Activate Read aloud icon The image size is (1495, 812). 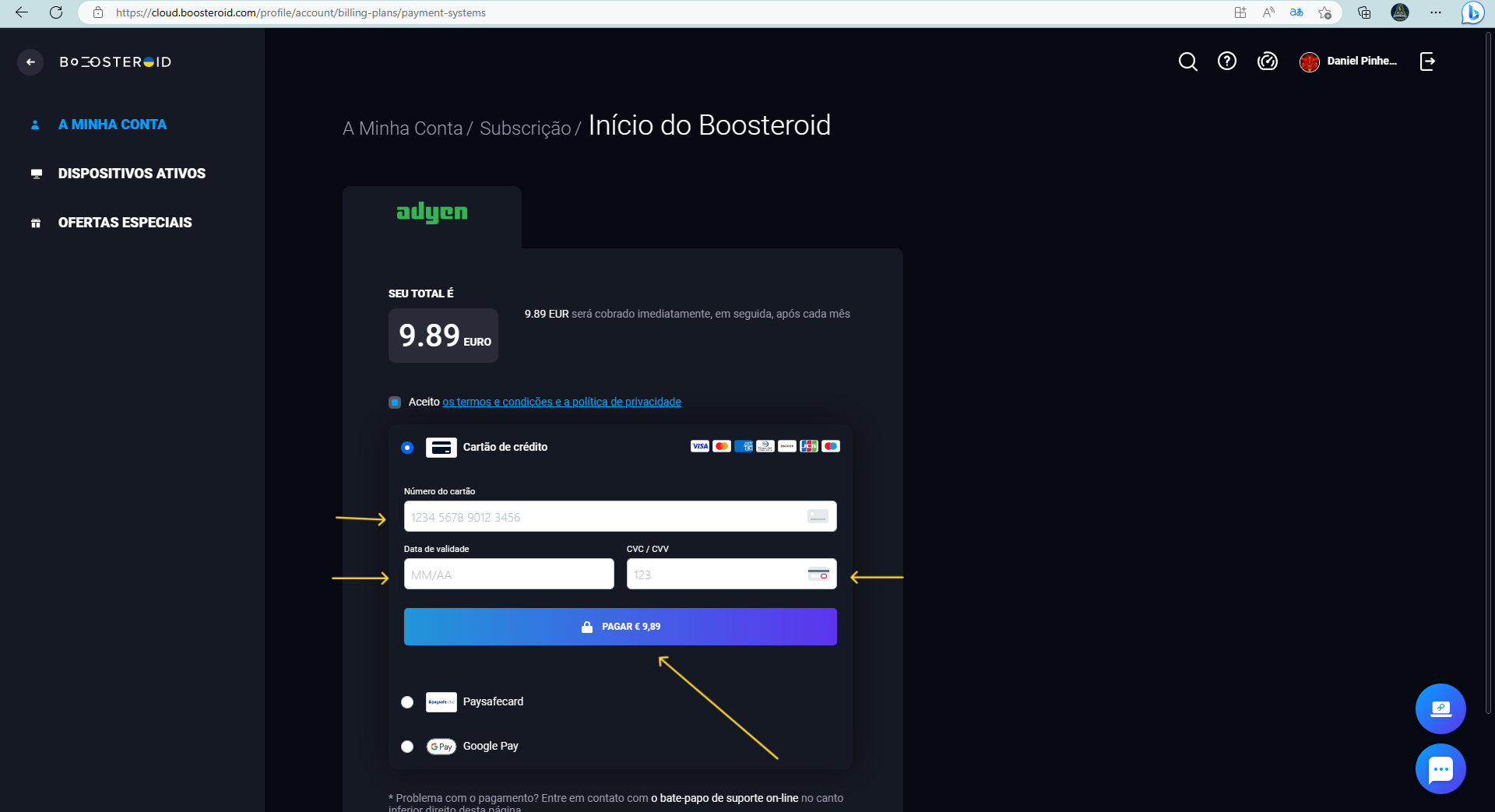(1268, 12)
